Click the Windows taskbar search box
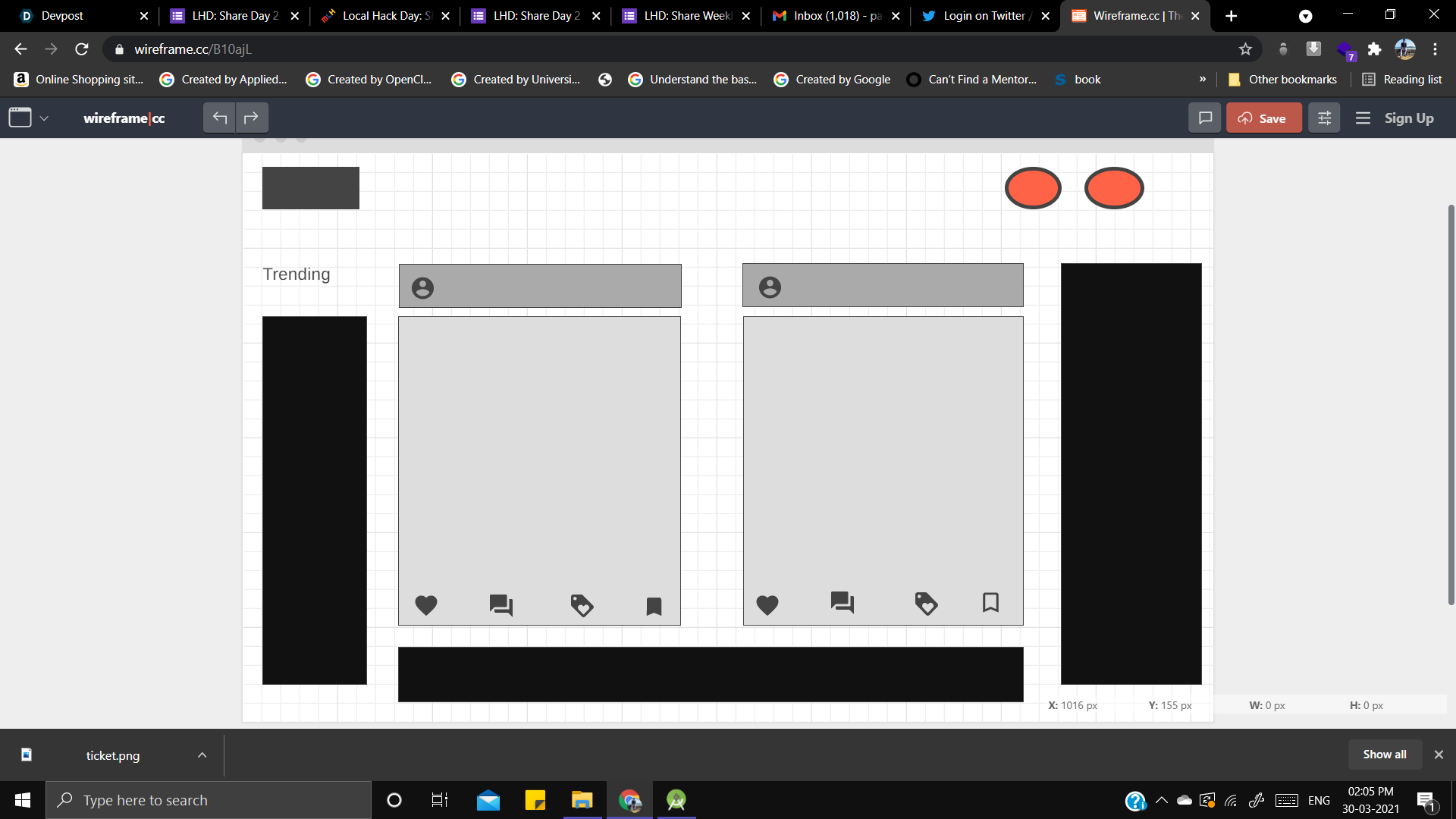Viewport: 1456px width, 819px height. 209,800
